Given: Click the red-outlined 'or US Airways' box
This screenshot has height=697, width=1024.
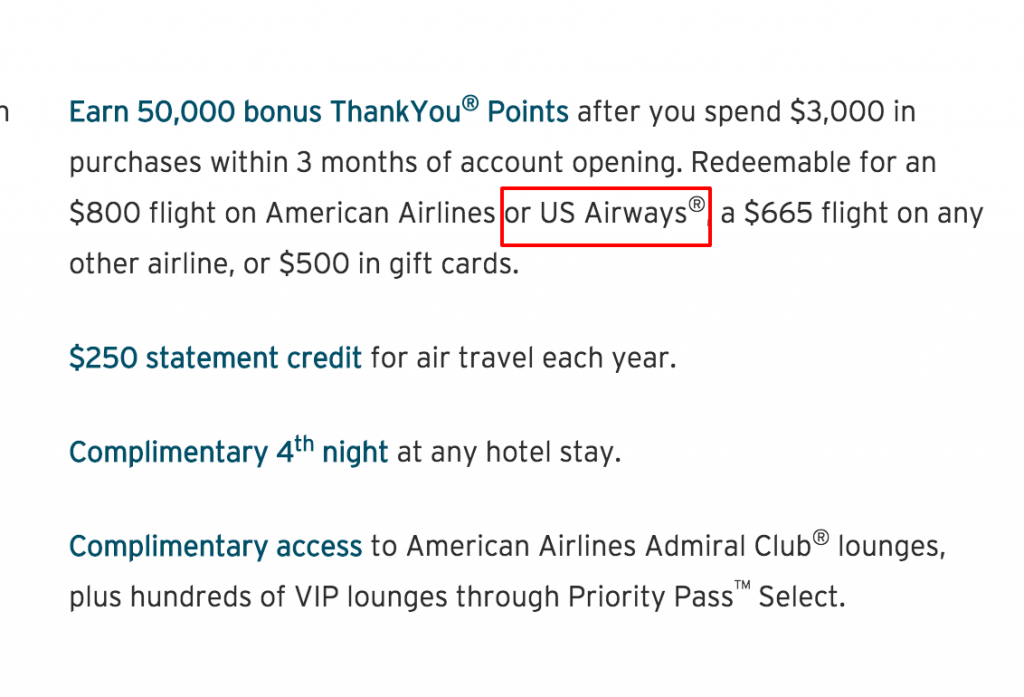Looking at the screenshot, I should click(605, 216).
